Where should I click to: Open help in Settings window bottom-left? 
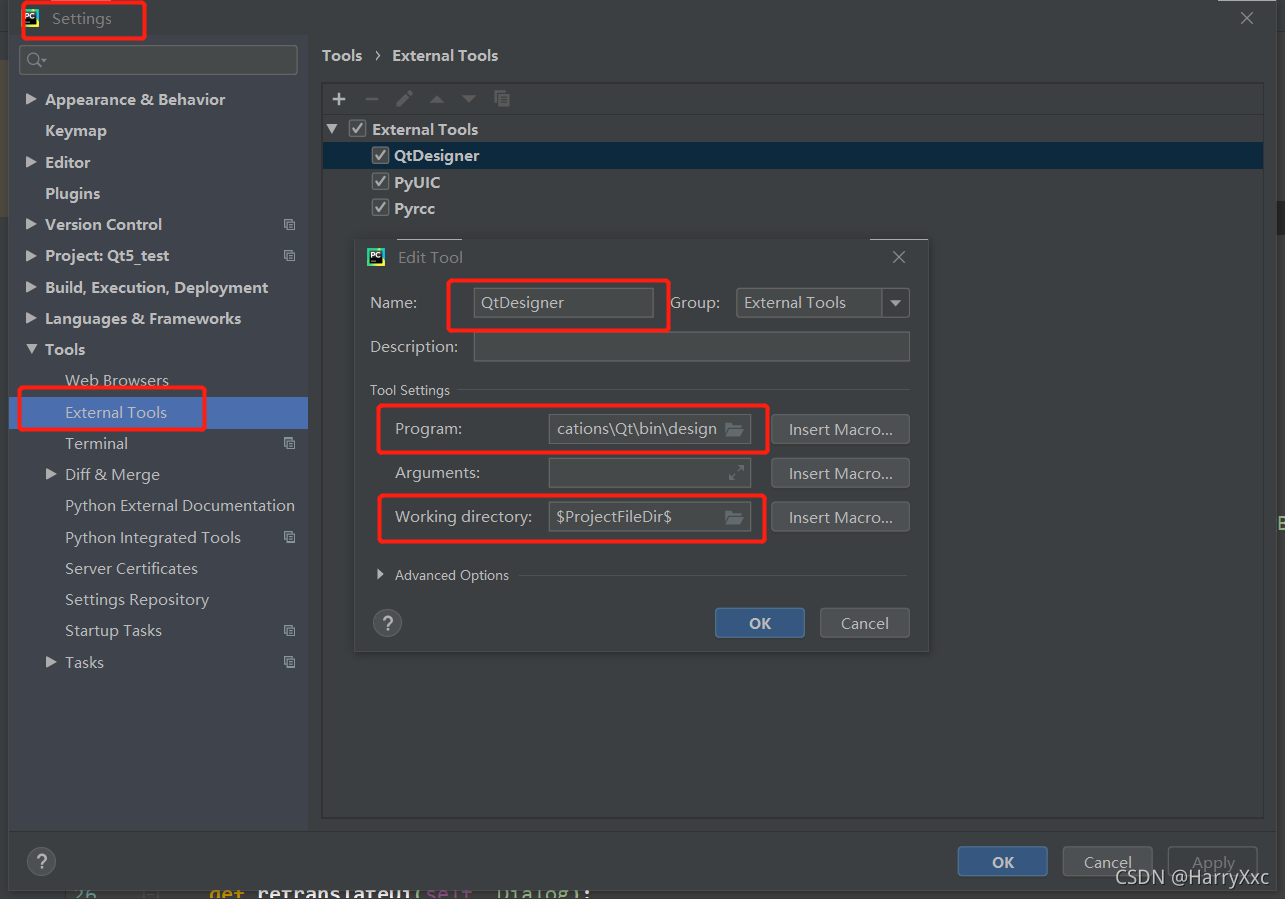pyautogui.click(x=41, y=862)
